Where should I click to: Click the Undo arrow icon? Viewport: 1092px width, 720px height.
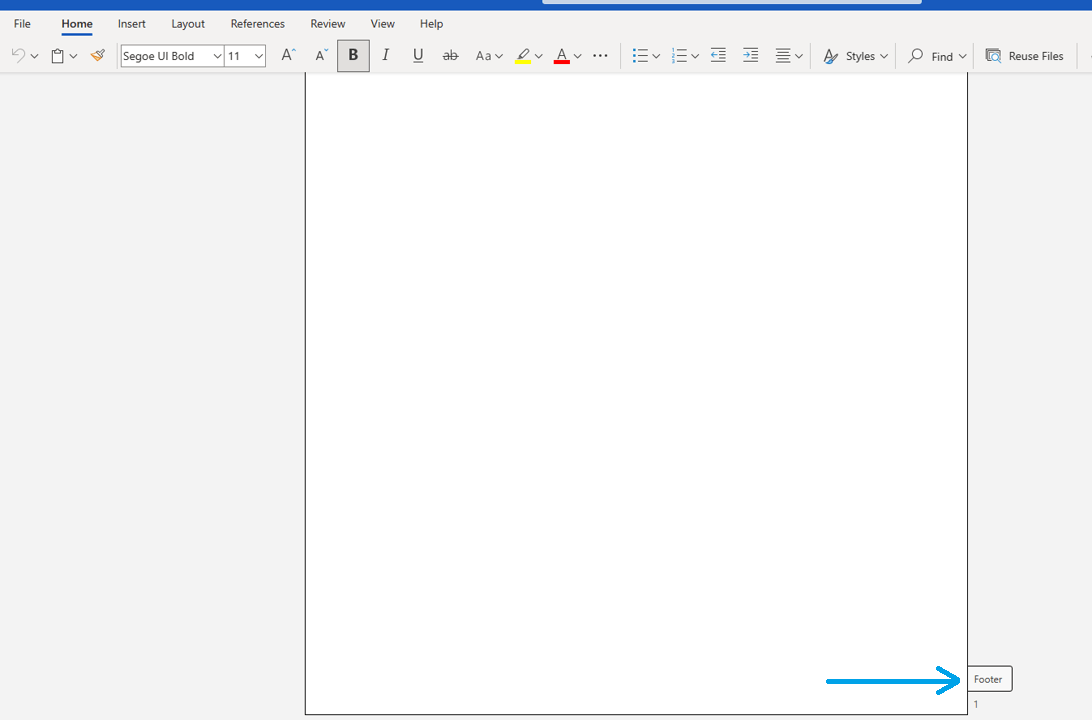click(19, 56)
